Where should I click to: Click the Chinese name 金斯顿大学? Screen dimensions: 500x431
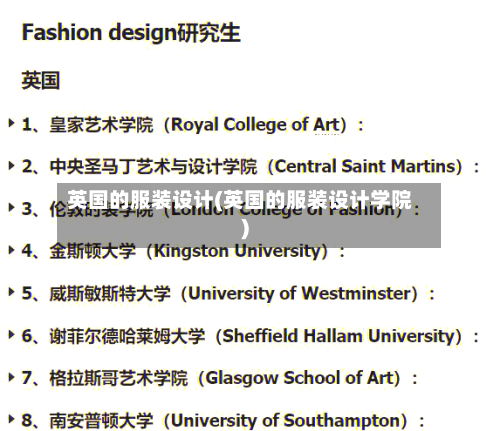coord(93,251)
